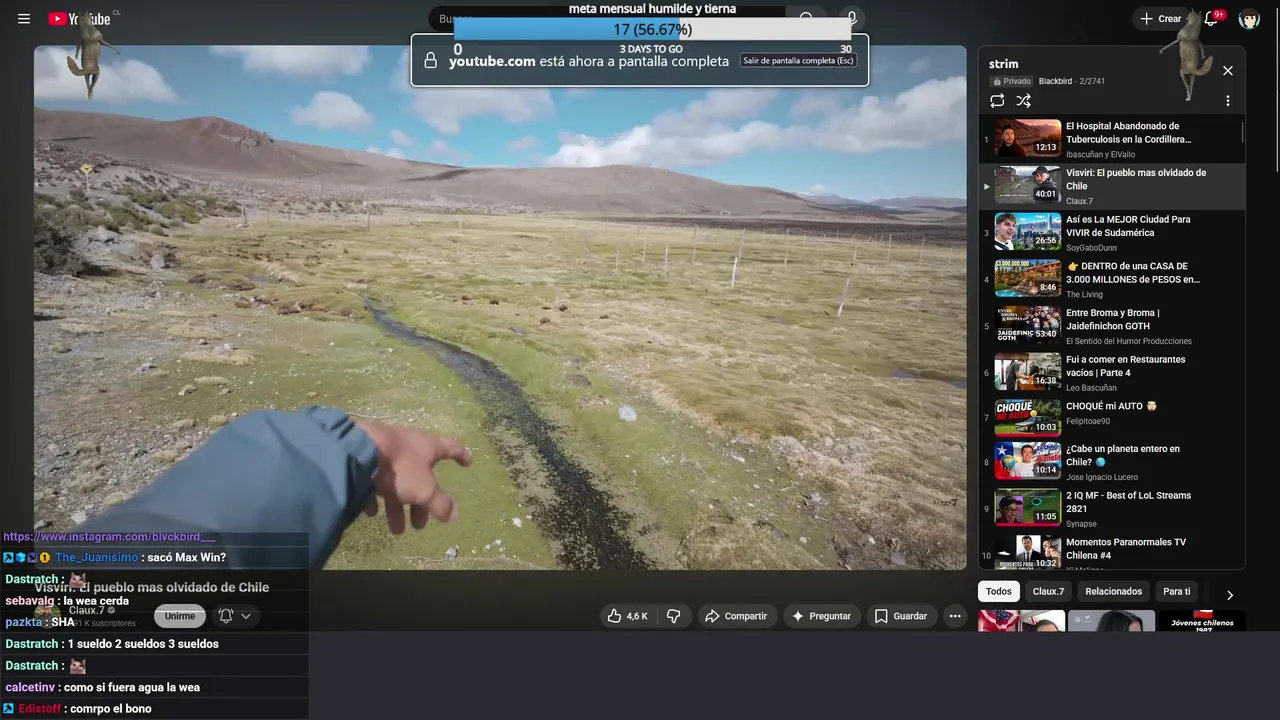Open Fui a comer en Restaurantes vacíos
The height and width of the screenshot is (720, 1280).
1112,373
